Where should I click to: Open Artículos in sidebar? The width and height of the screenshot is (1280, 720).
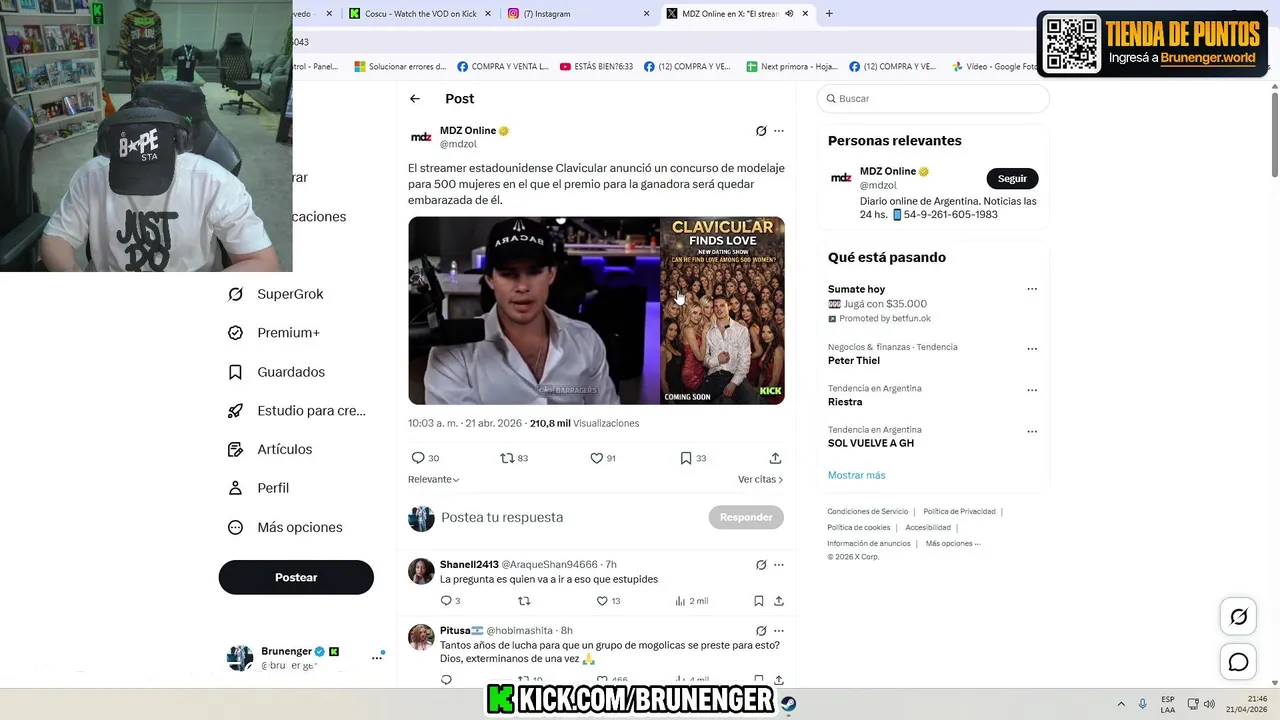tap(270, 450)
